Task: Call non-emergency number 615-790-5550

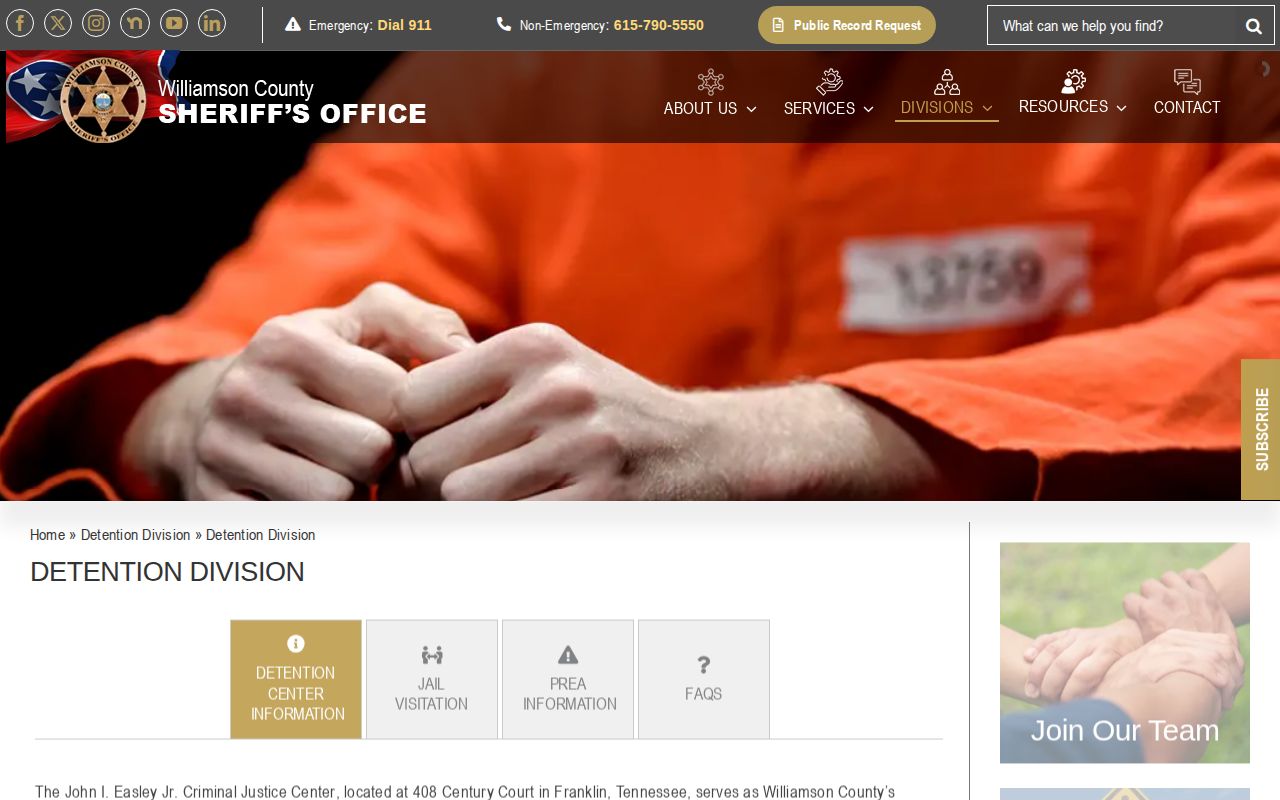Action: 659,25
